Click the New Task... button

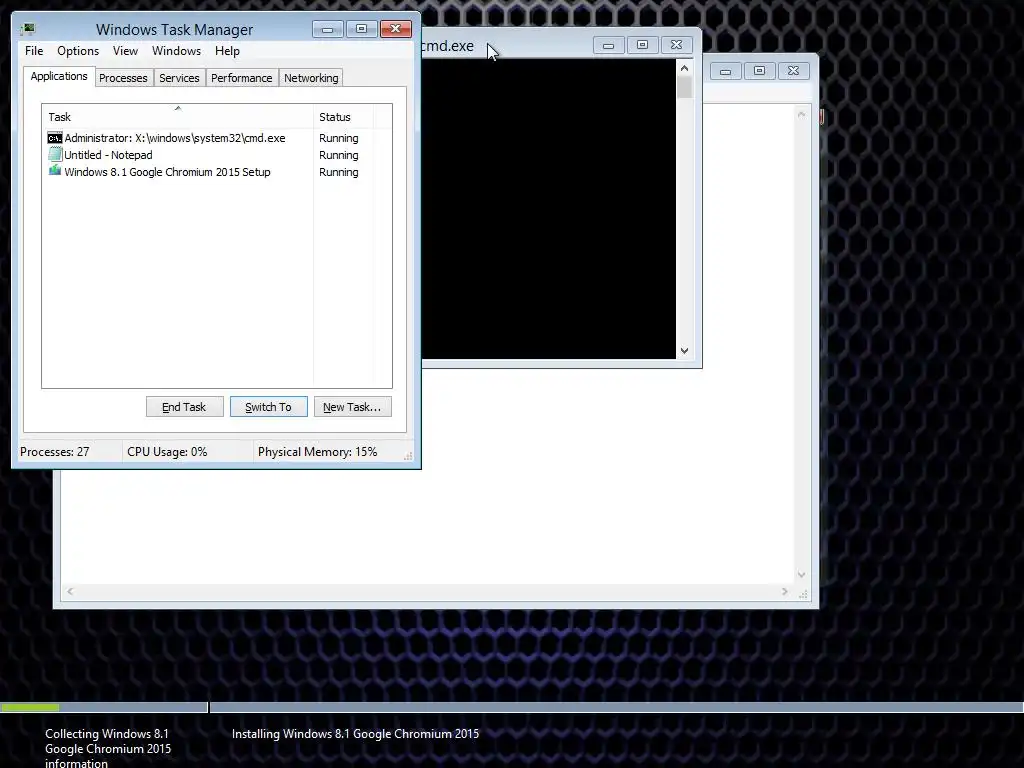click(352, 407)
